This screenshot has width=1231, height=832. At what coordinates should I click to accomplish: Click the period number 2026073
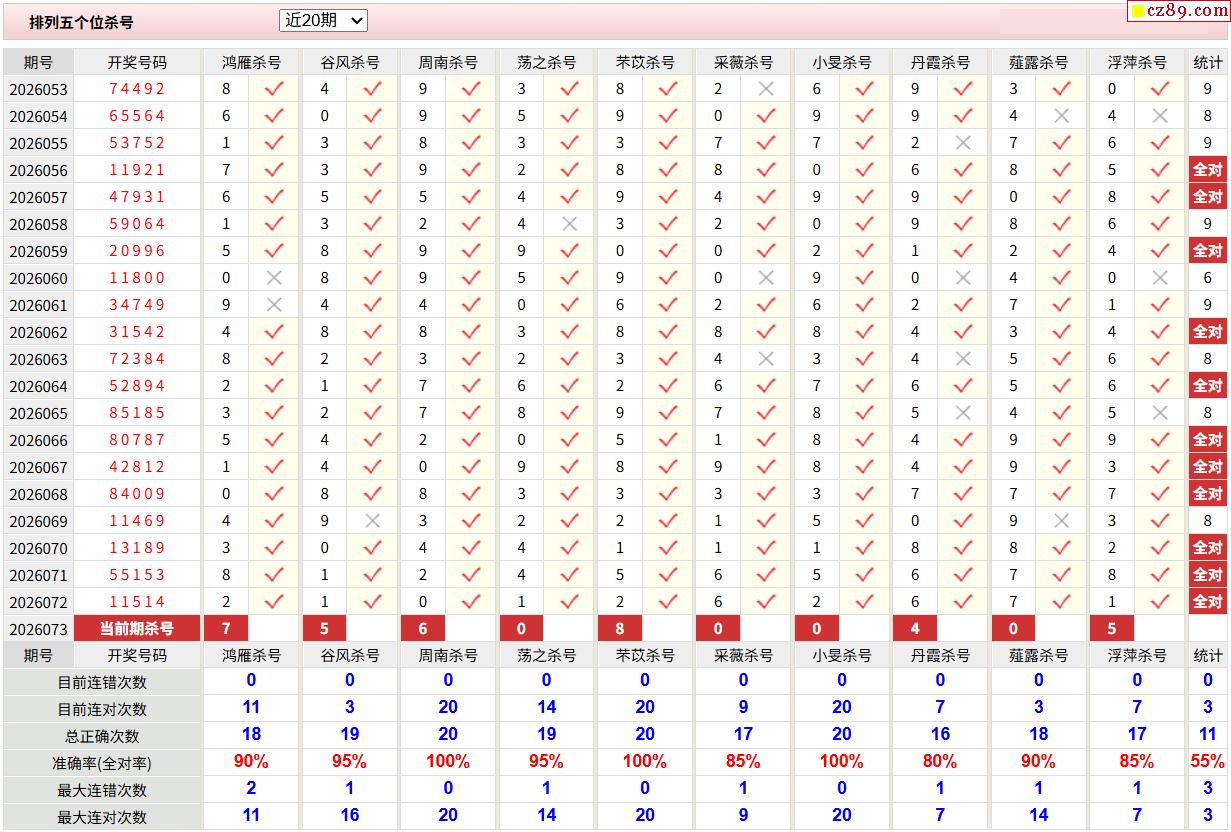[x=38, y=629]
